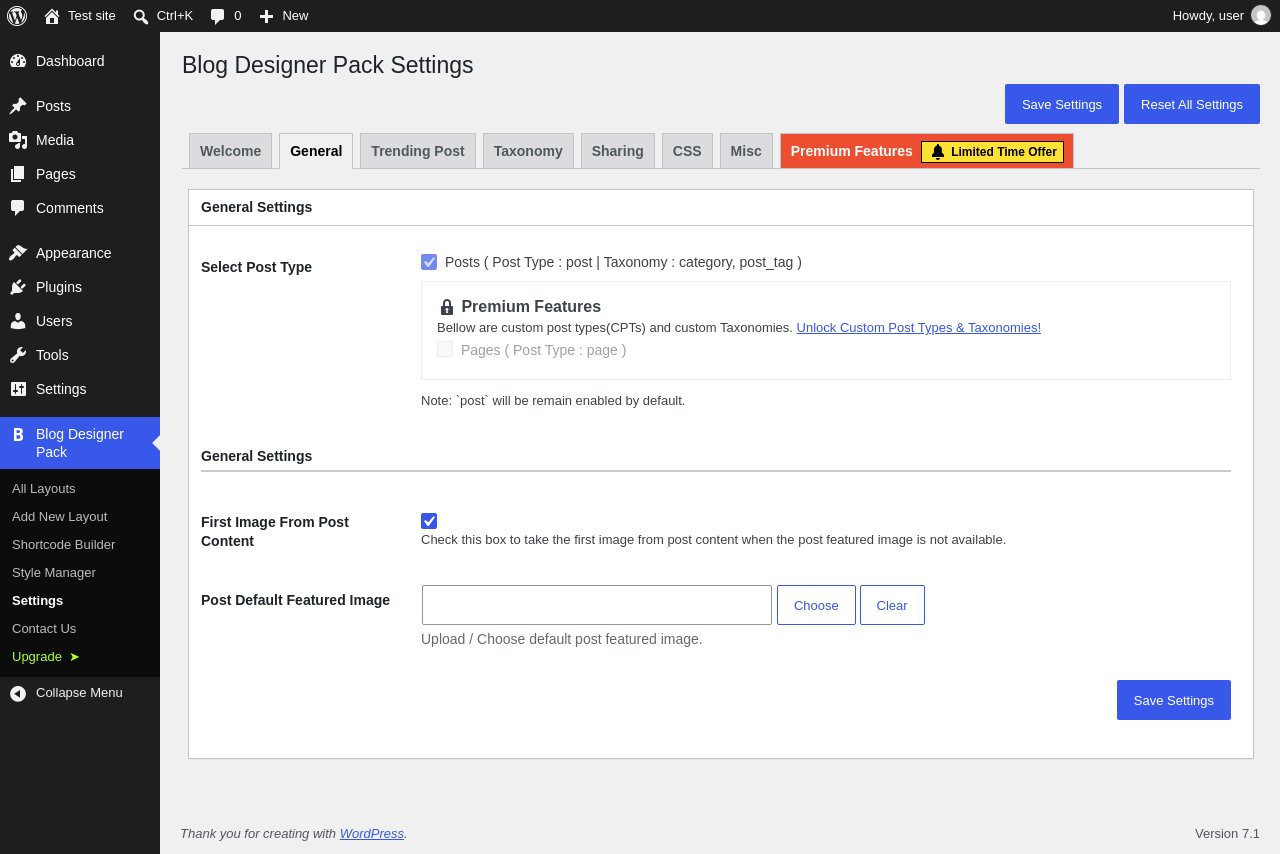The image size is (1280, 854).
Task: Open the Misc tab
Action: (746, 151)
